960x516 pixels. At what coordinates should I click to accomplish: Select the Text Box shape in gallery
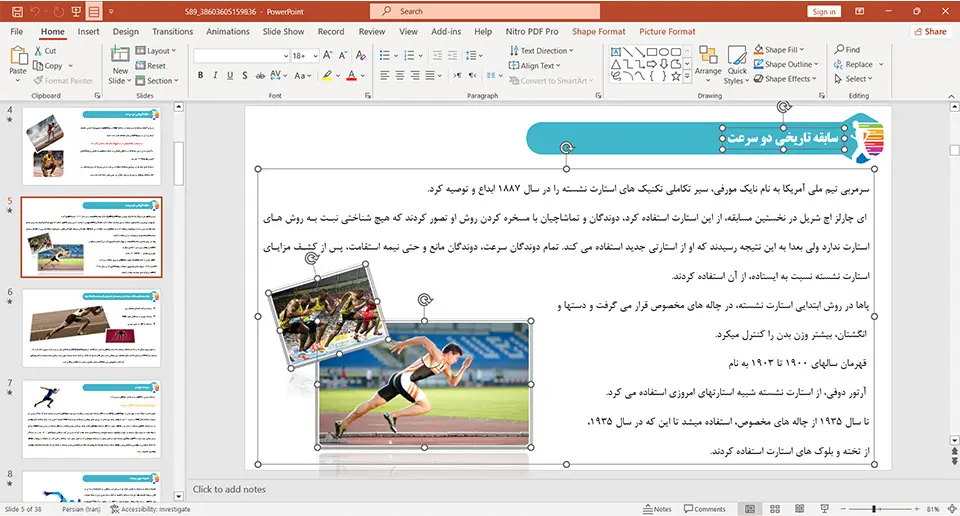tap(616, 52)
